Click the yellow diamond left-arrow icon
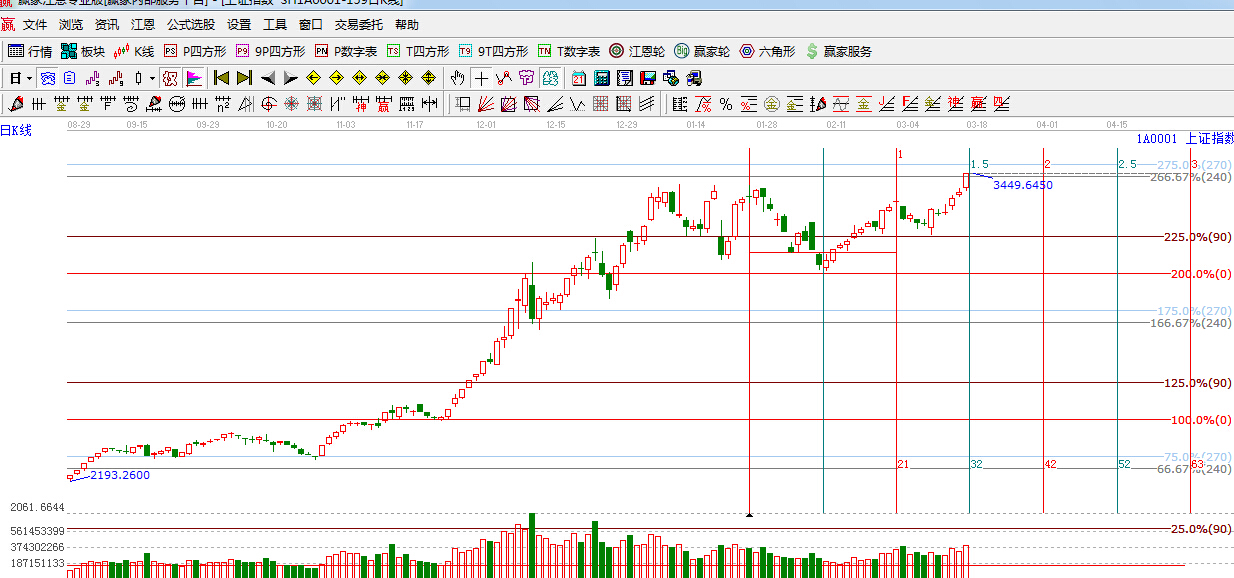The width and height of the screenshot is (1234, 578). point(313,78)
